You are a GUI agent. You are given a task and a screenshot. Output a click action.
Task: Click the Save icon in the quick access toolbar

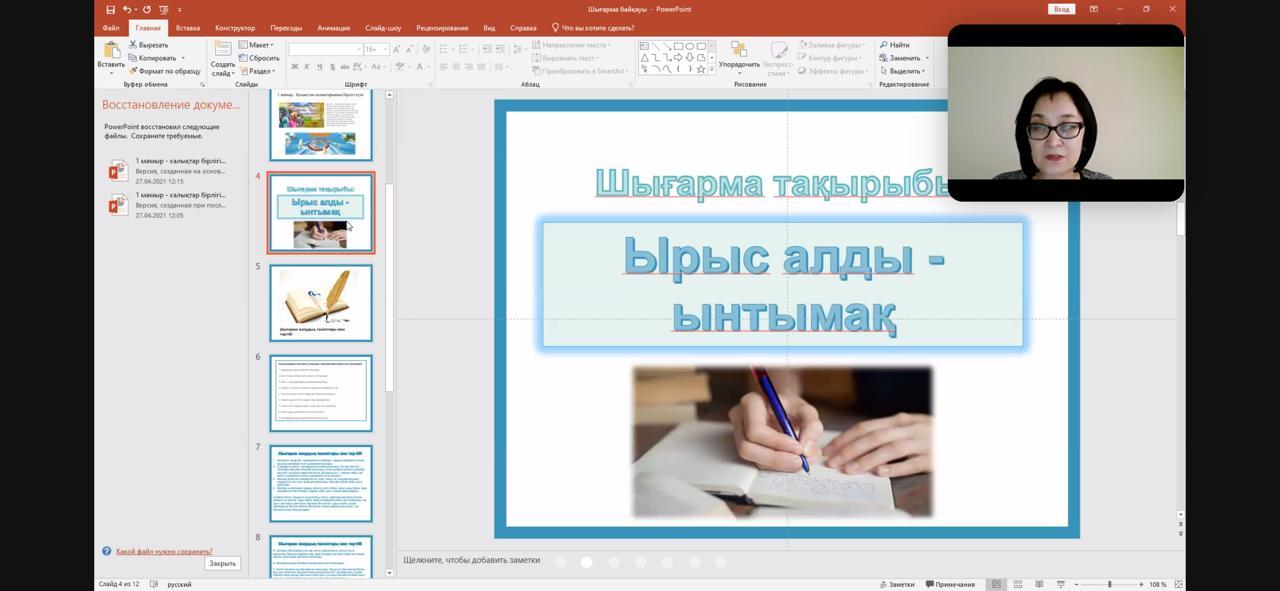pos(110,9)
